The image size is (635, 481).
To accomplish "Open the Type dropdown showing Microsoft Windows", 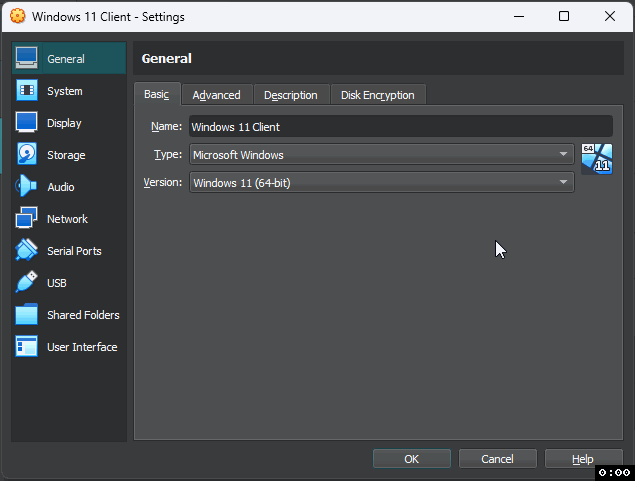I will tap(381, 155).
